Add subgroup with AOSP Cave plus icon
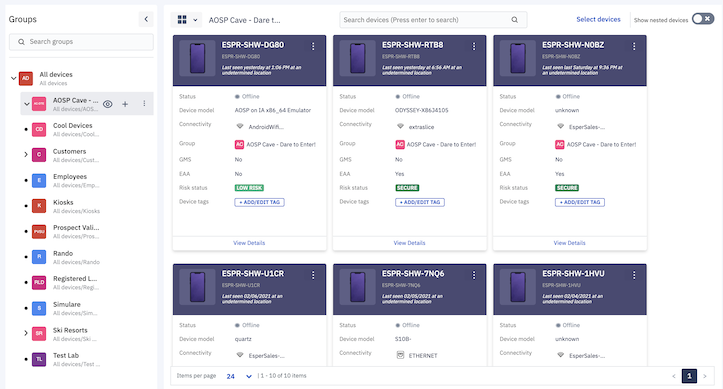This screenshot has width=723, height=389. coord(125,104)
